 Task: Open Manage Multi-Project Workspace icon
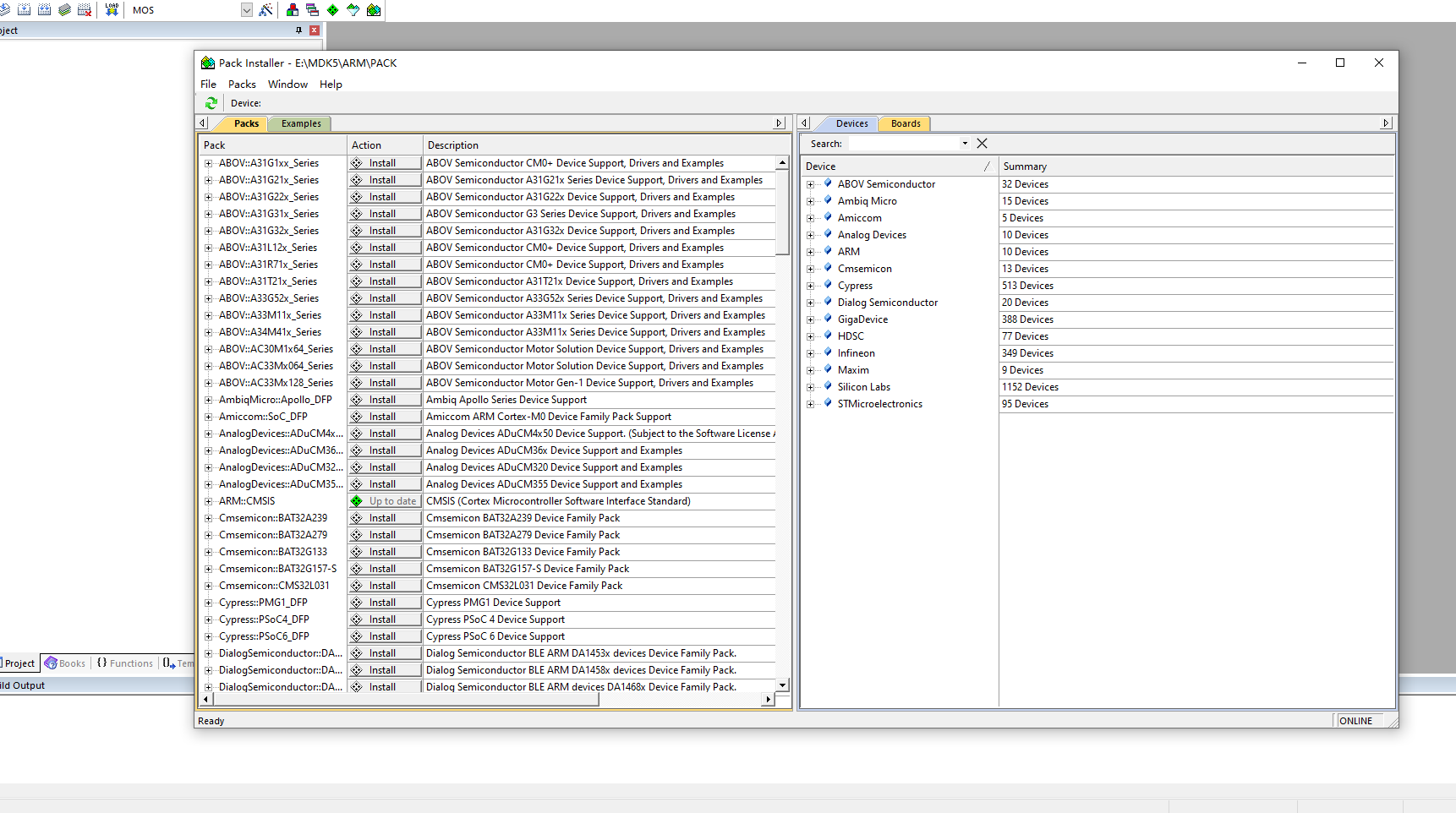click(x=313, y=10)
